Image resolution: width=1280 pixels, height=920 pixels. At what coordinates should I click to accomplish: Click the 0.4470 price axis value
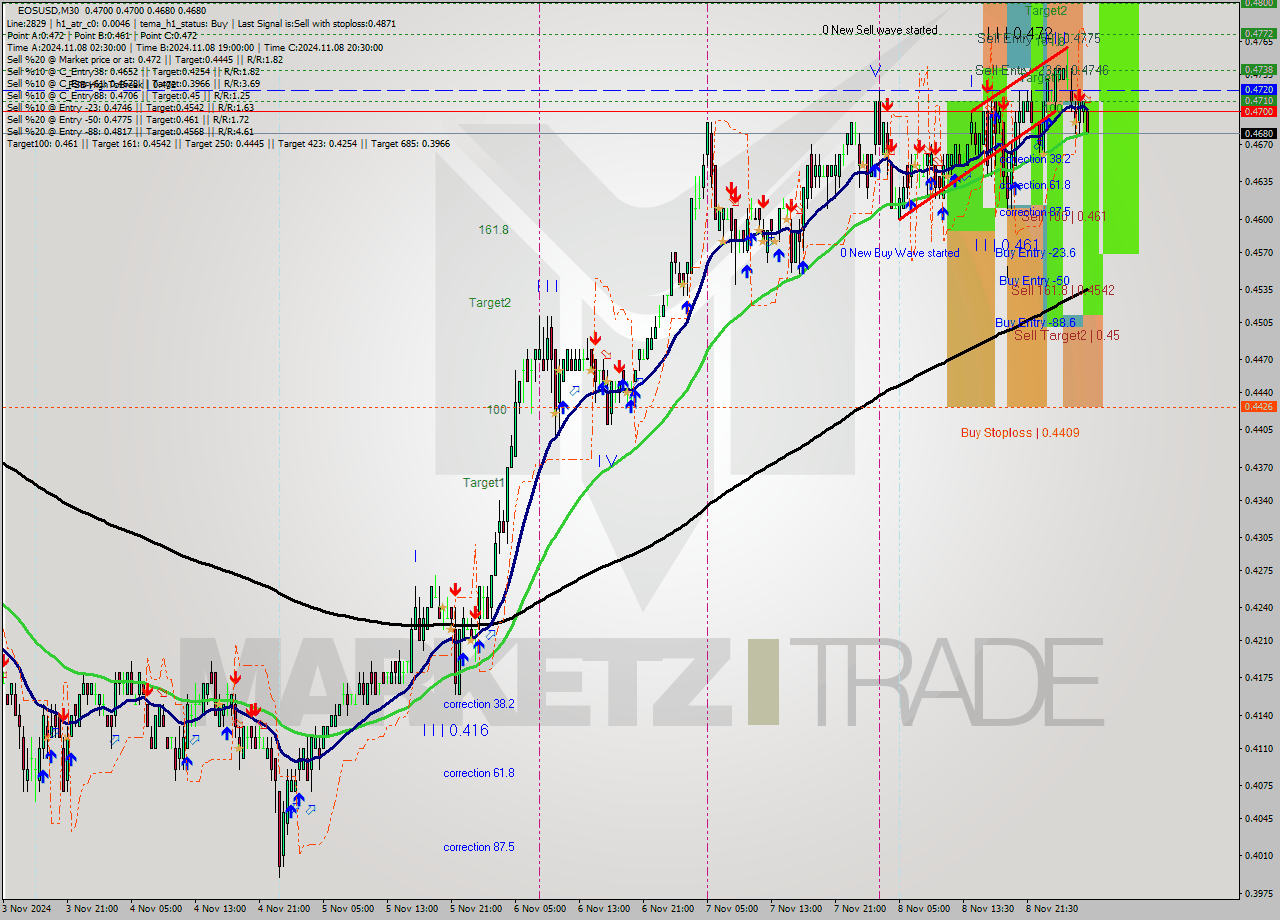click(1258, 358)
